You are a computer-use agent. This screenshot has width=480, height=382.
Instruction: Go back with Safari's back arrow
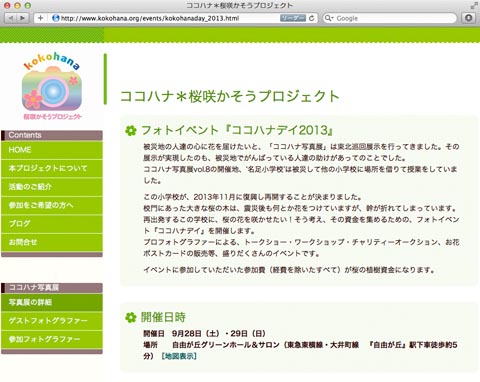(11, 18)
